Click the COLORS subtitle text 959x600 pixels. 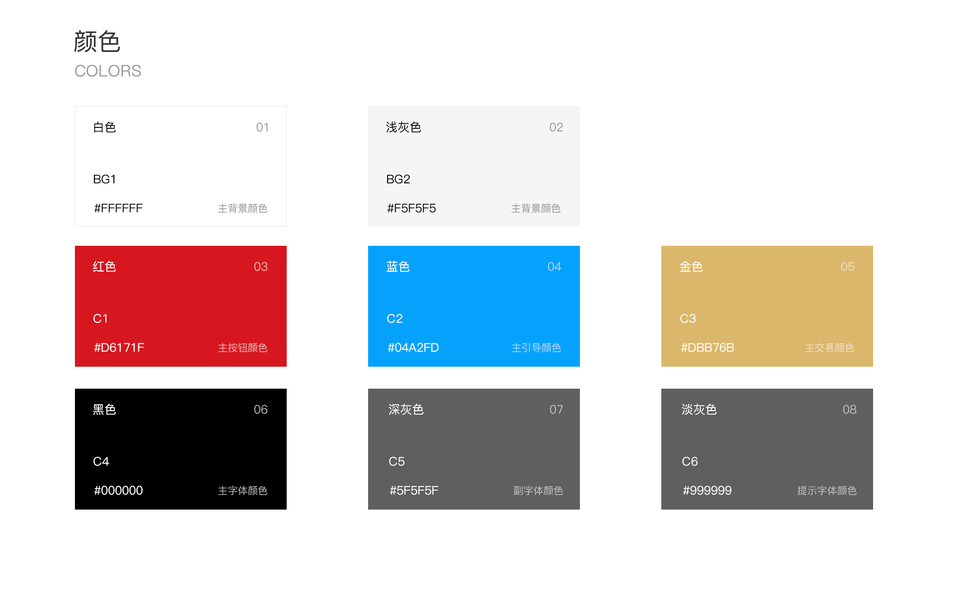tap(108, 71)
